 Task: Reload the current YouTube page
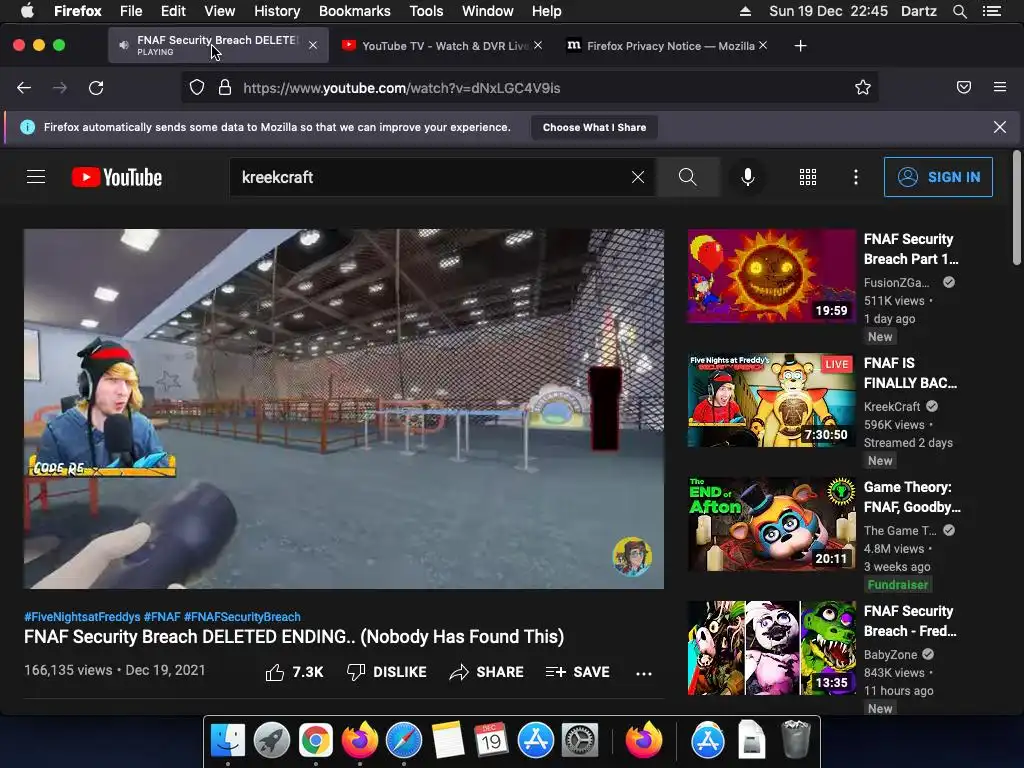click(96, 88)
